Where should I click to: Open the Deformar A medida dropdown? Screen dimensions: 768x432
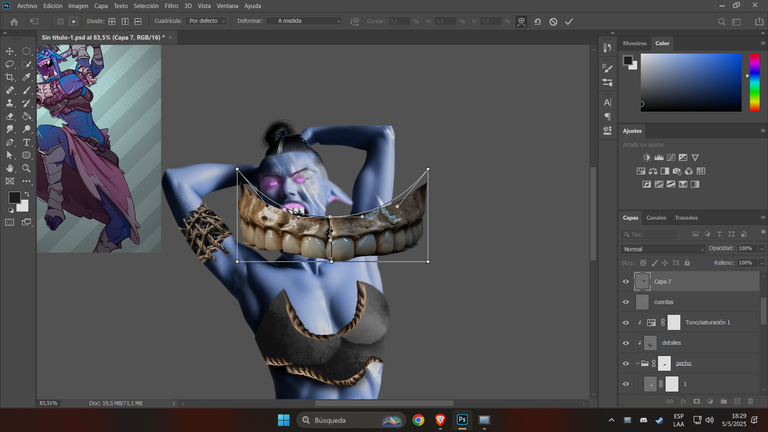click(x=304, y=21)
